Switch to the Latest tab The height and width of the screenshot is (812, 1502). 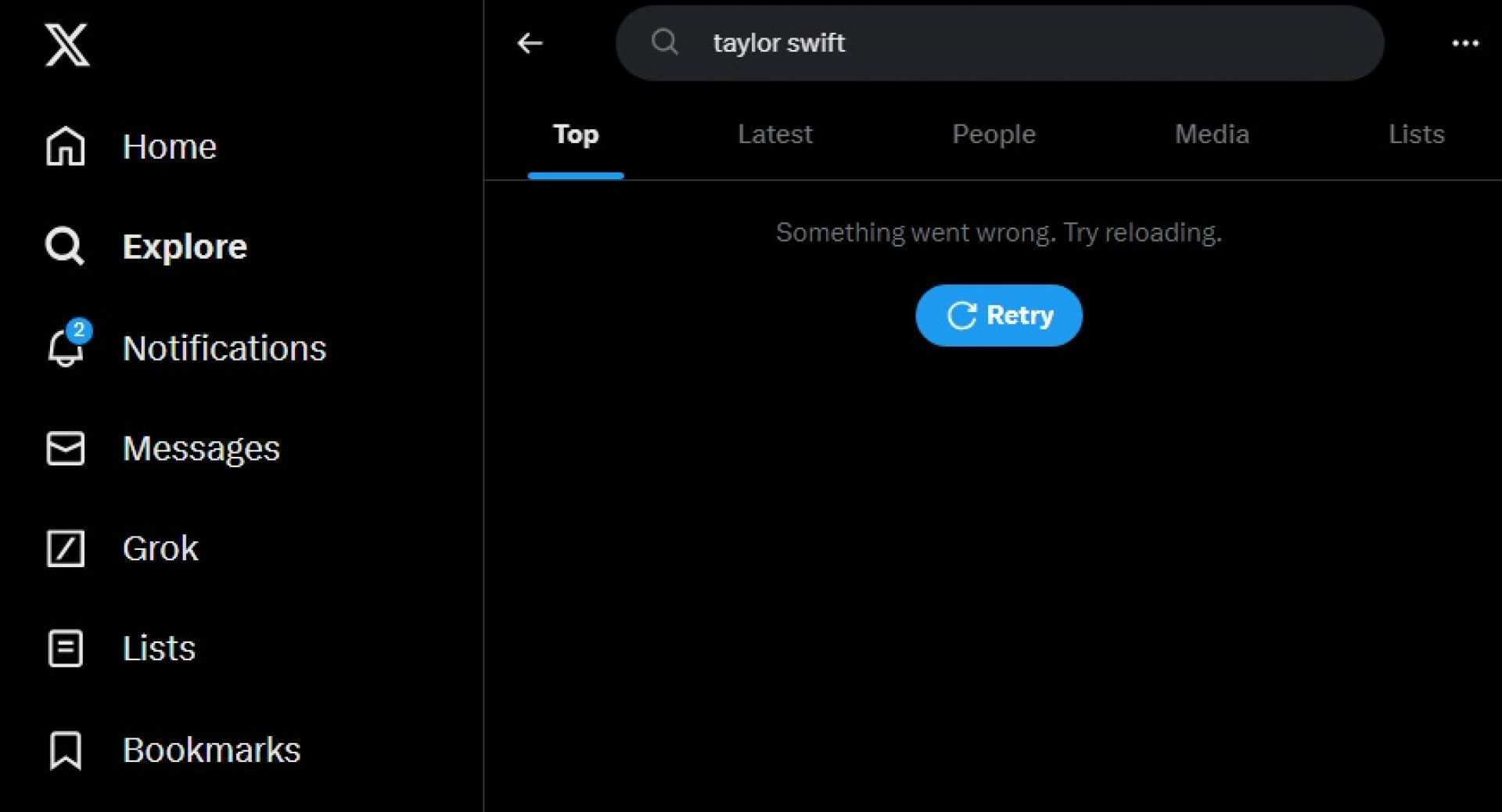(x=774, y=135)
